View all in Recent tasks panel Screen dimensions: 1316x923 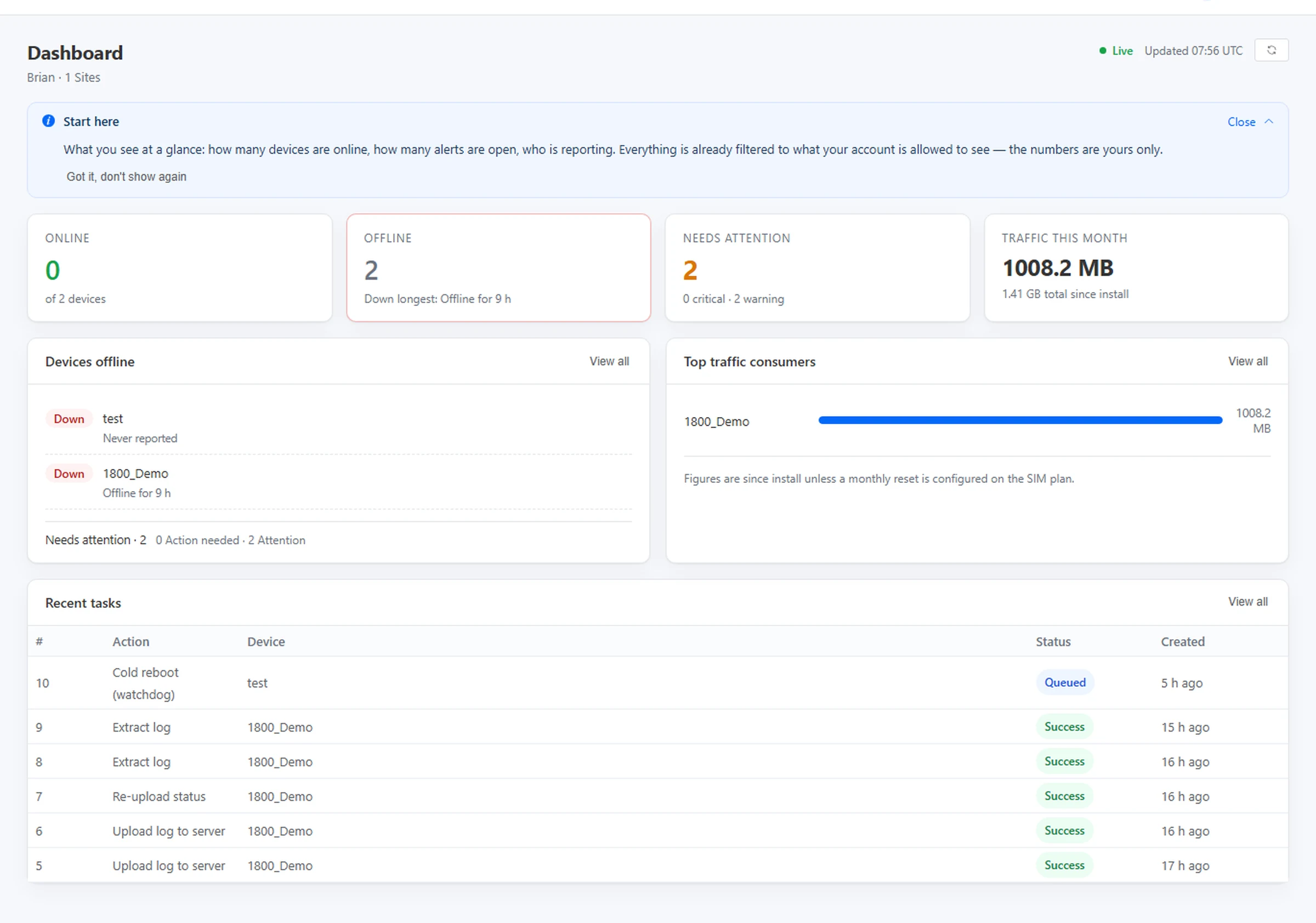click(1247, 602)
